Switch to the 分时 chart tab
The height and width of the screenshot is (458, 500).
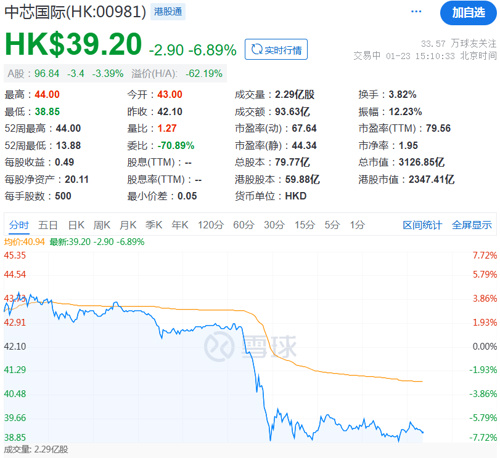19,225
